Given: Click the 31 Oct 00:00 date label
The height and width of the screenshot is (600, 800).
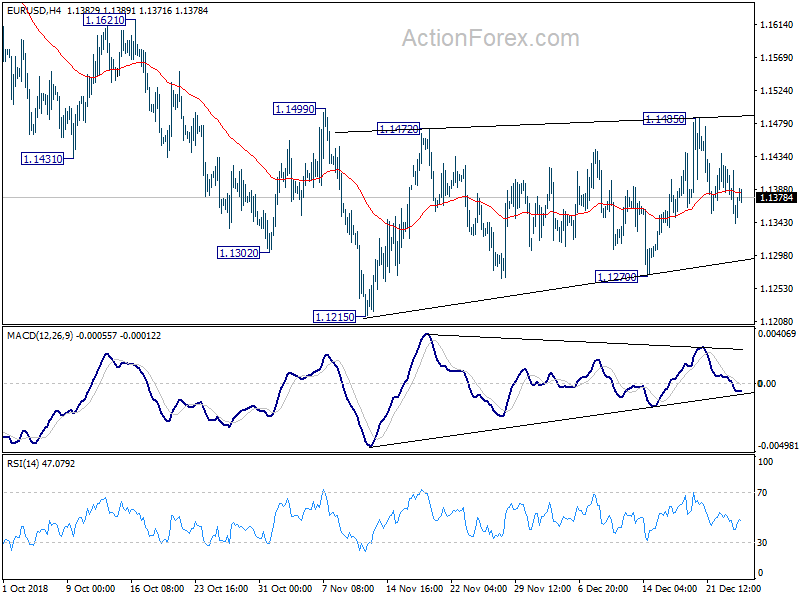Looking at the screenshot, I should coord(285,588).
